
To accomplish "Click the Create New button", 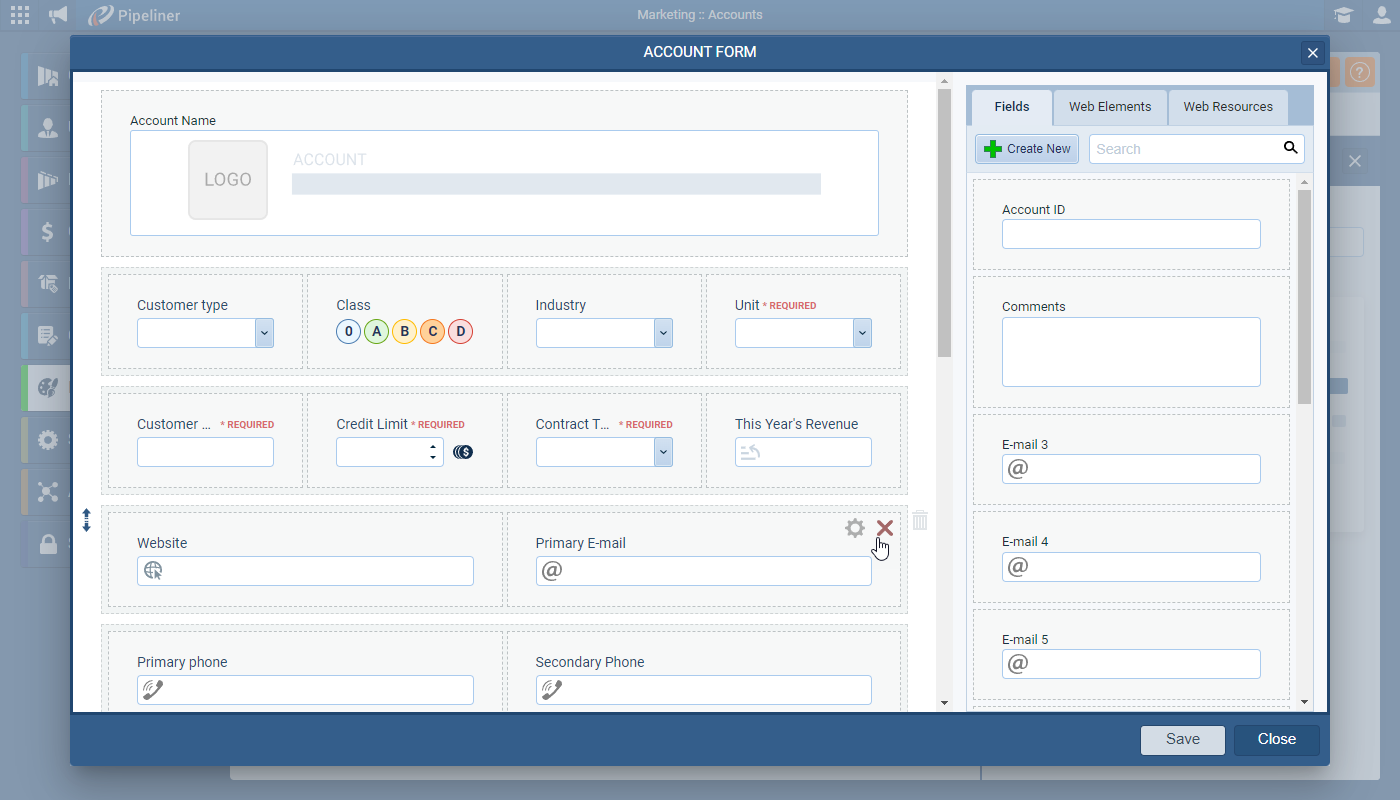I will click(1027, 149).
